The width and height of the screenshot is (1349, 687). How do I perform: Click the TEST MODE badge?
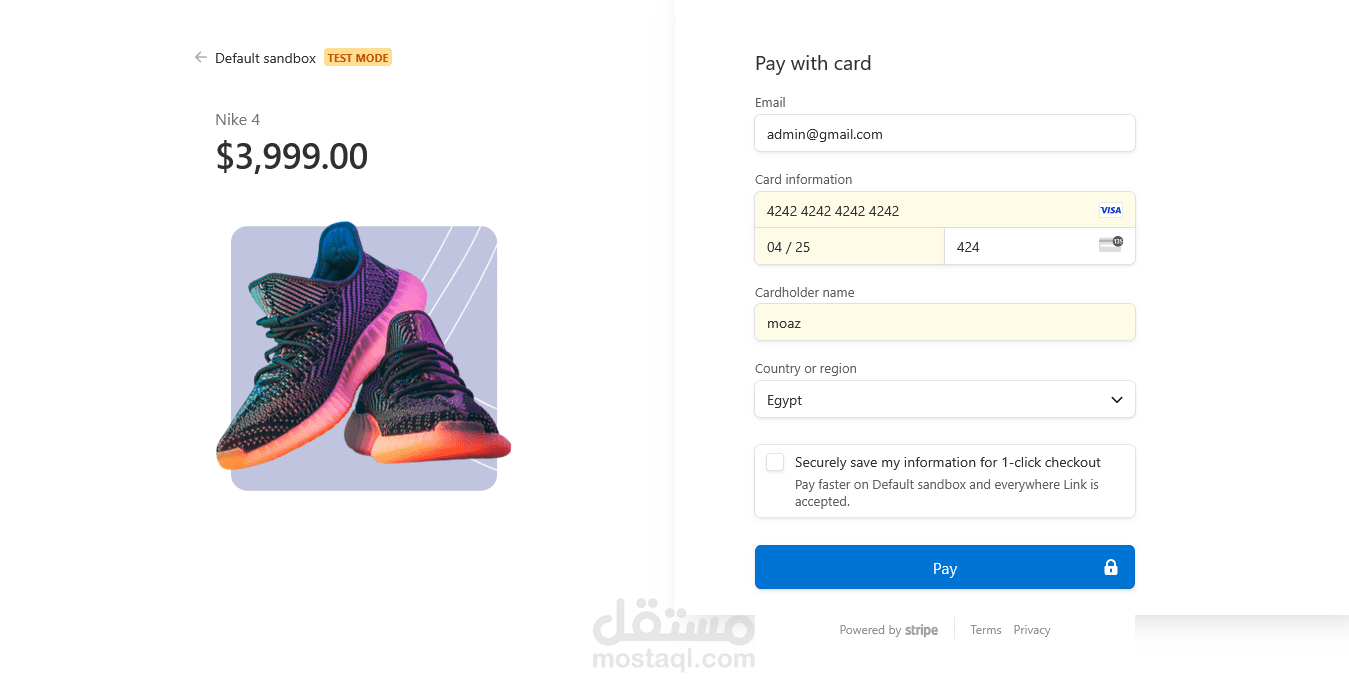pyautogui.click(x=358, y=58)
